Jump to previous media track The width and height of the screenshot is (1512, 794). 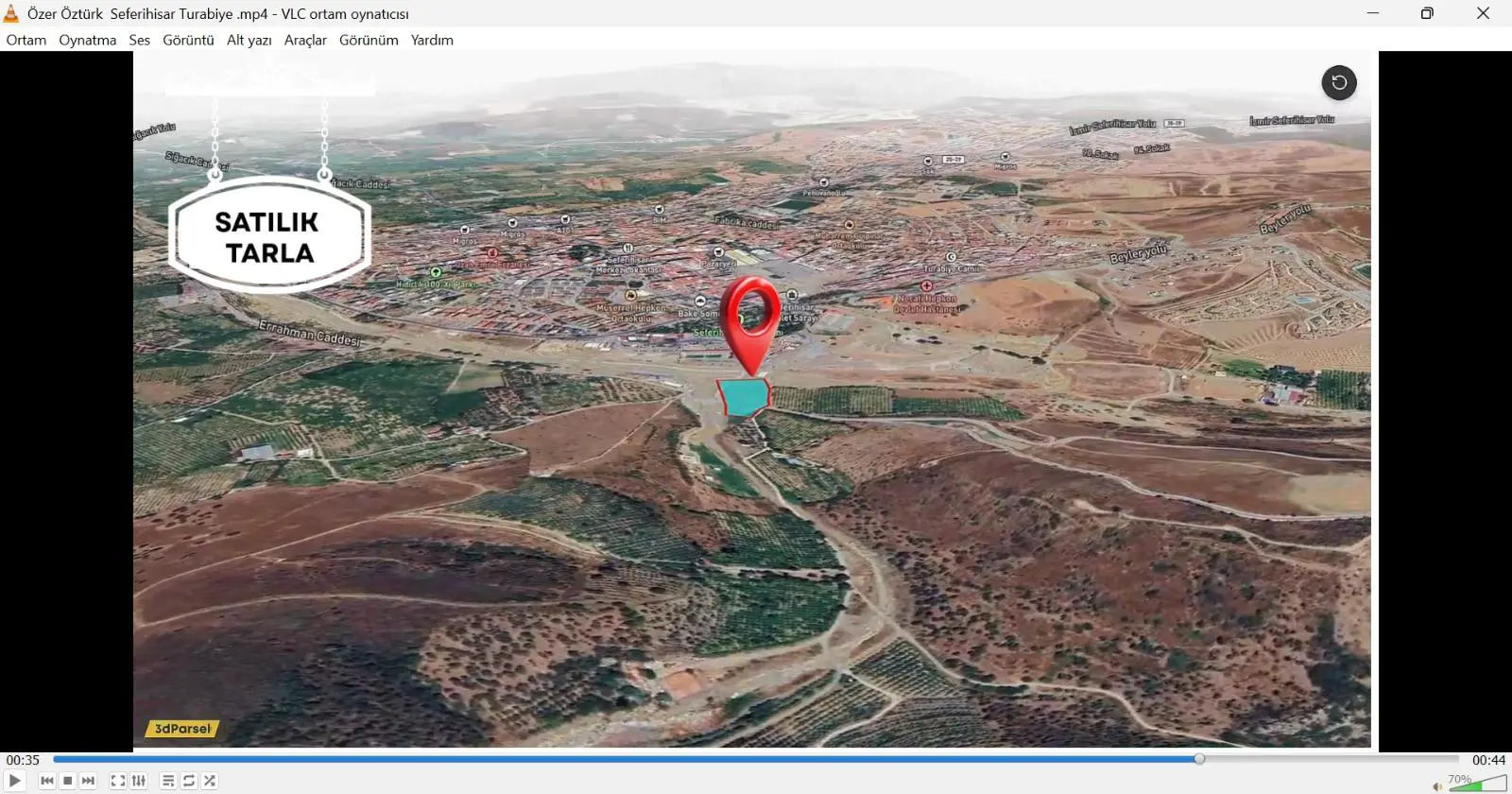tap(47, 781)
